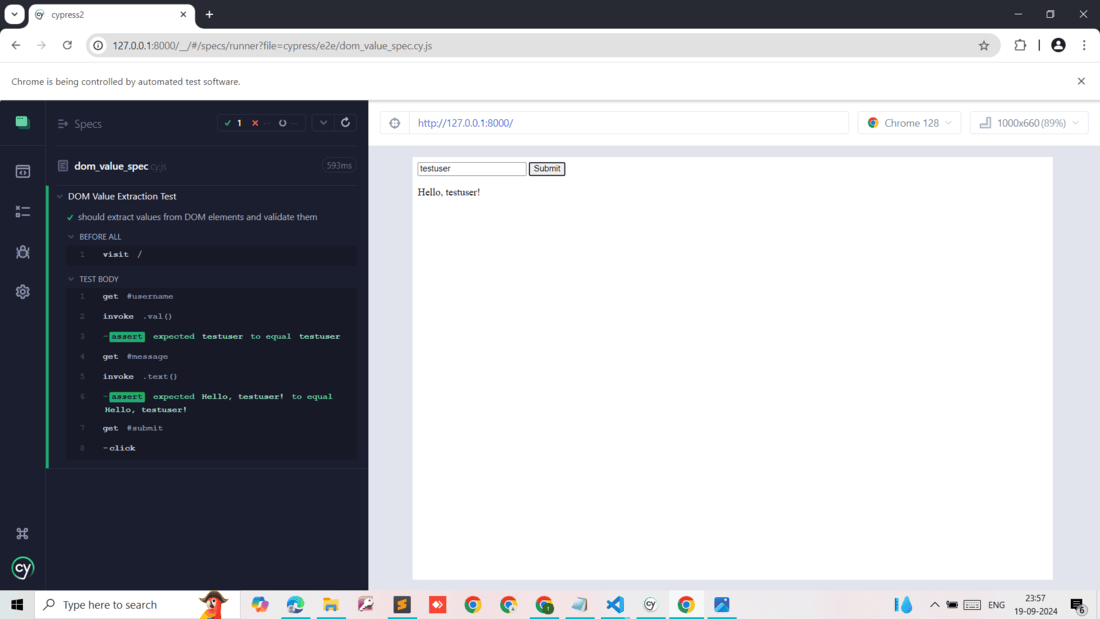Select the 'expected Hello, testuser!' assert entry

[211, 403]
